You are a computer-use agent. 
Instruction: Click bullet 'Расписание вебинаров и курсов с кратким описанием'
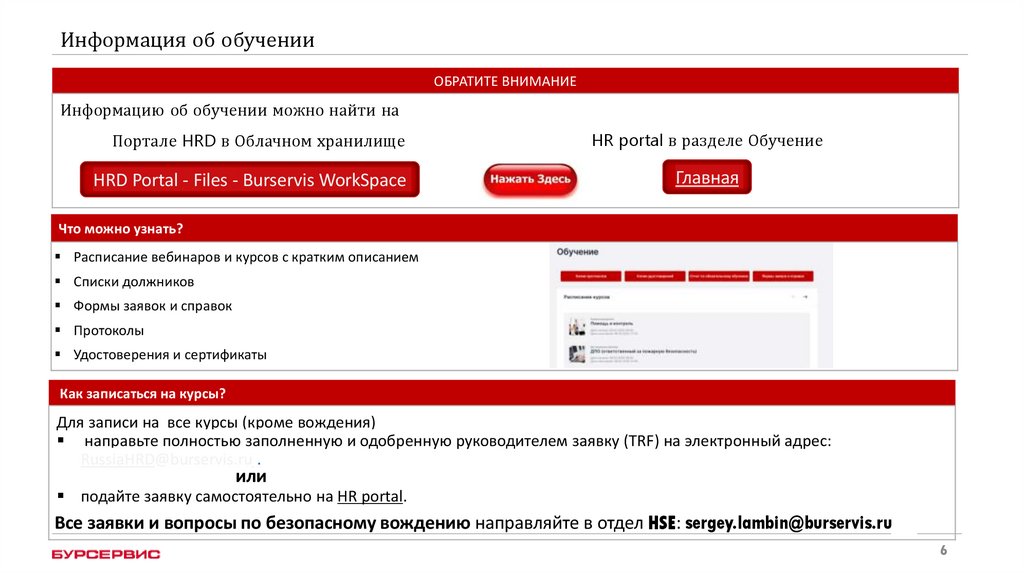coord(246,257)
